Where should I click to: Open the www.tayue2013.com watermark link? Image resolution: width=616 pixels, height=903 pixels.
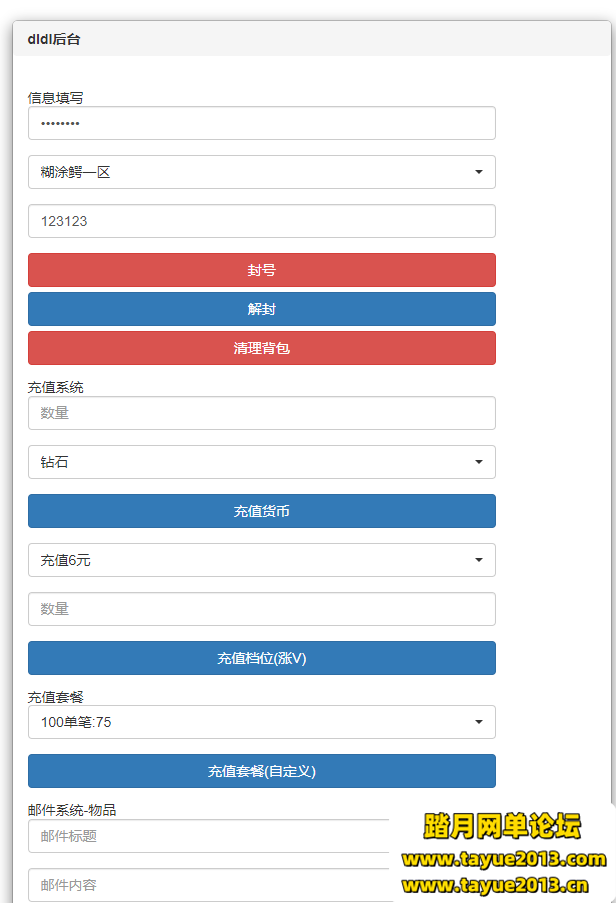503,859
